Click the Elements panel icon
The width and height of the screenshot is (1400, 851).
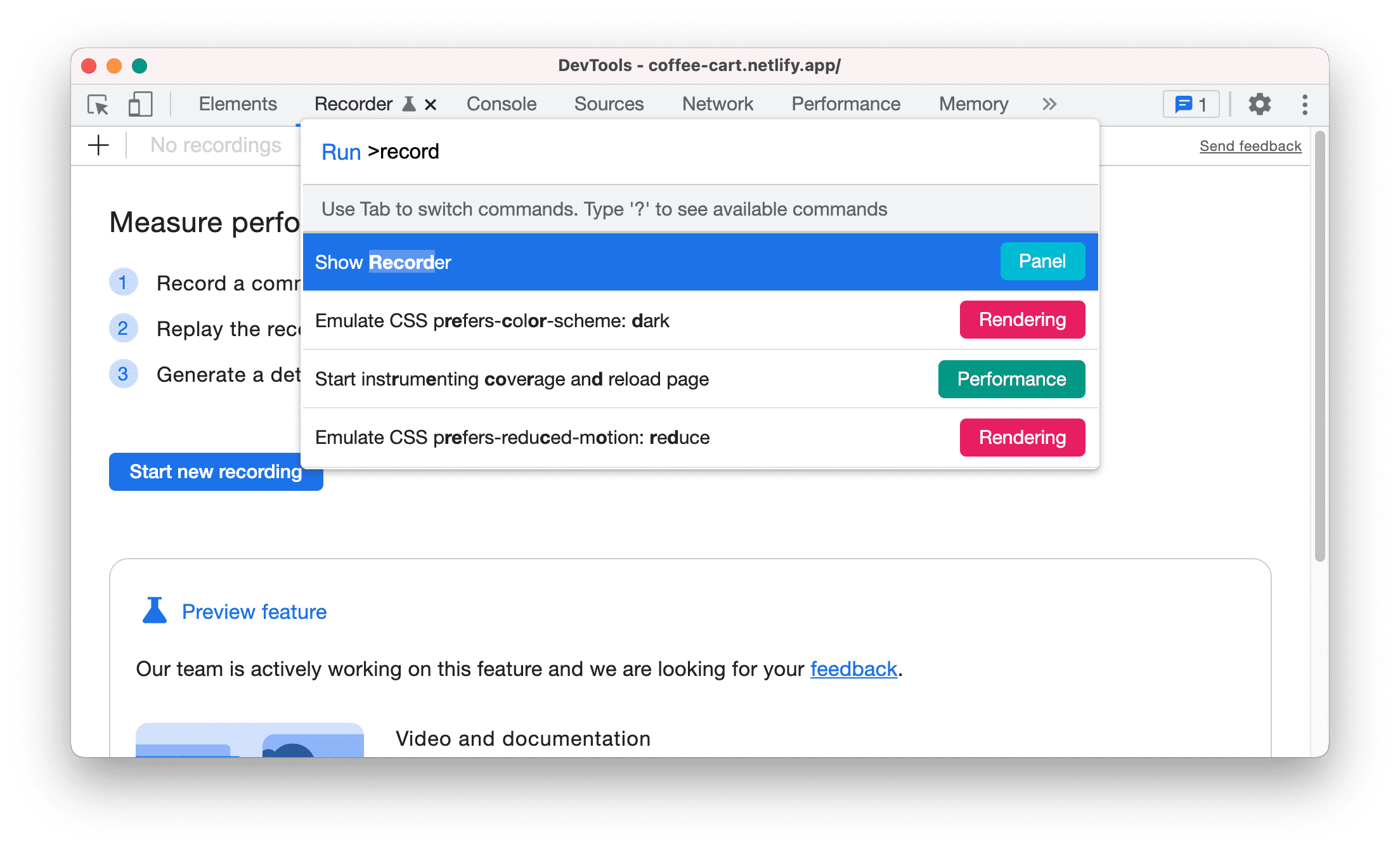click(237, 104)
